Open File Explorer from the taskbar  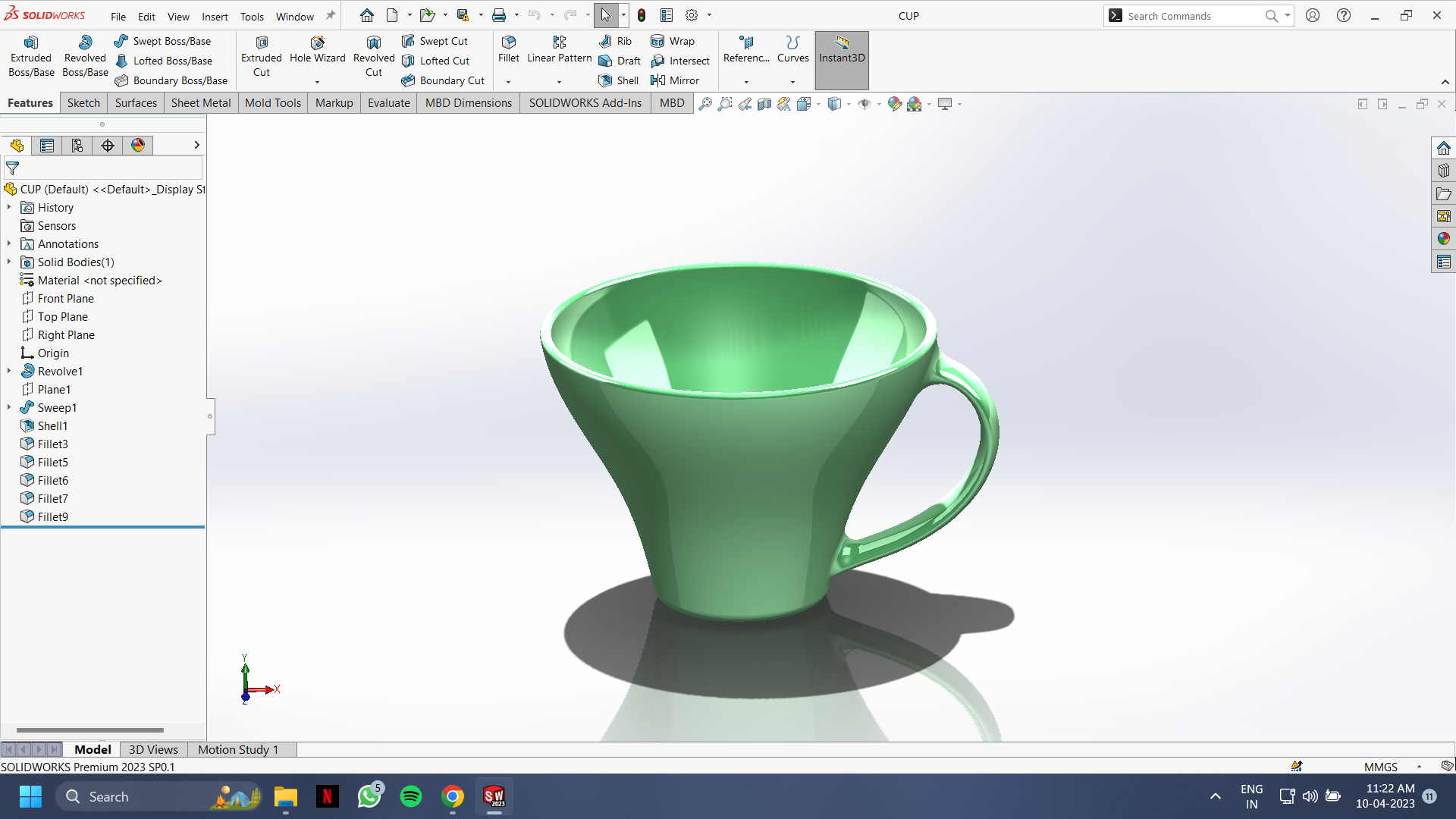click(286, 796)
